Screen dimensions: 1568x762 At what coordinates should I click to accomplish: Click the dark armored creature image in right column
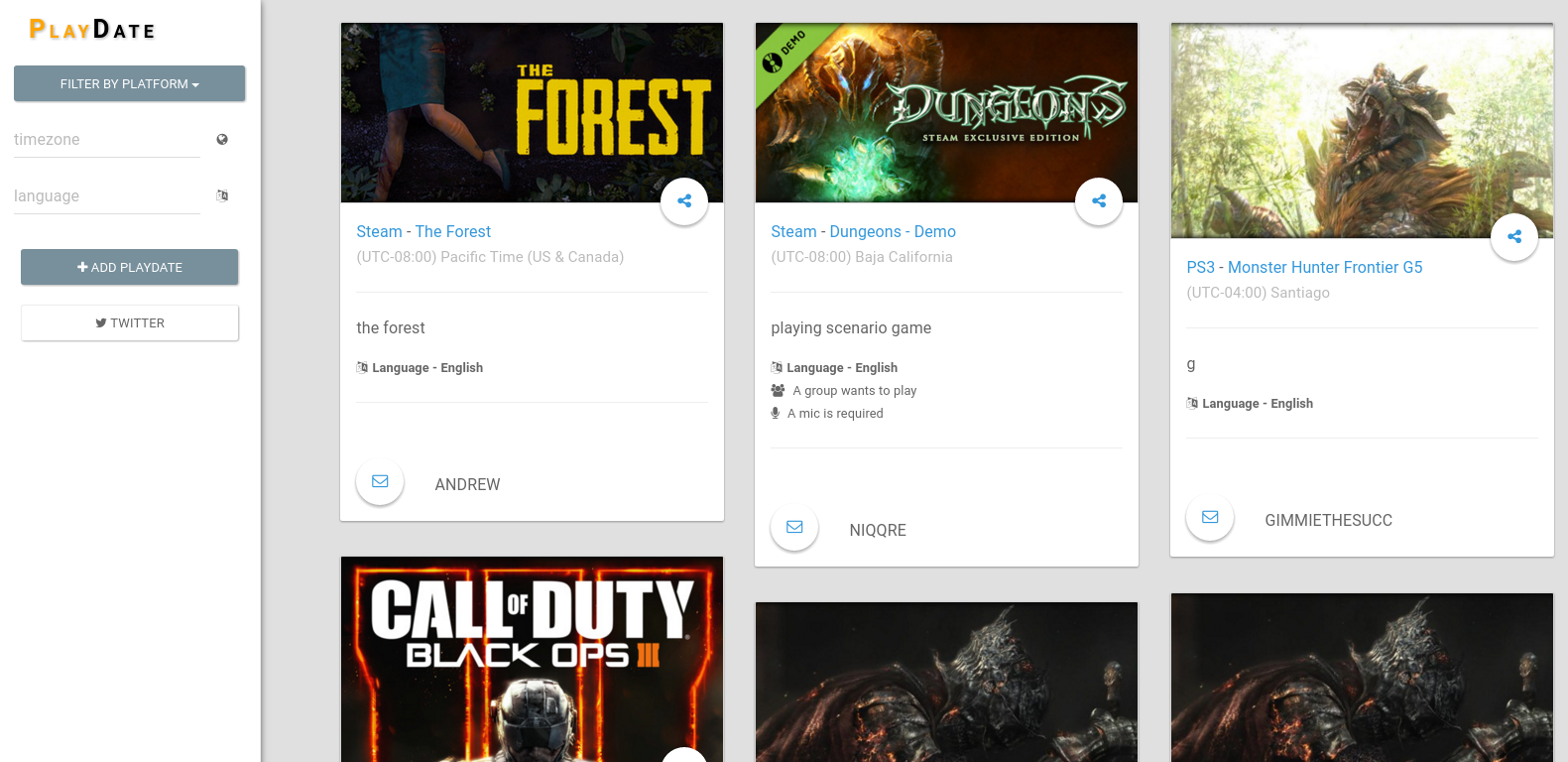coord(1362,678)
